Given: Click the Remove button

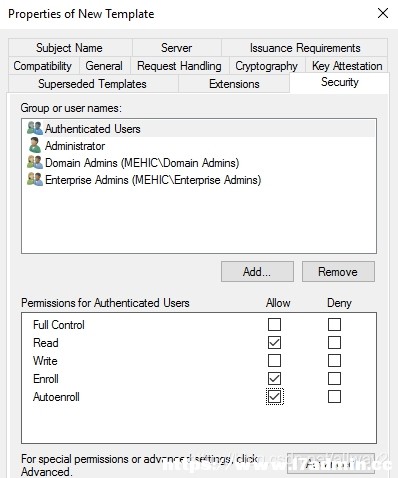Looking at the screenshot, I should tap(338, 271).
